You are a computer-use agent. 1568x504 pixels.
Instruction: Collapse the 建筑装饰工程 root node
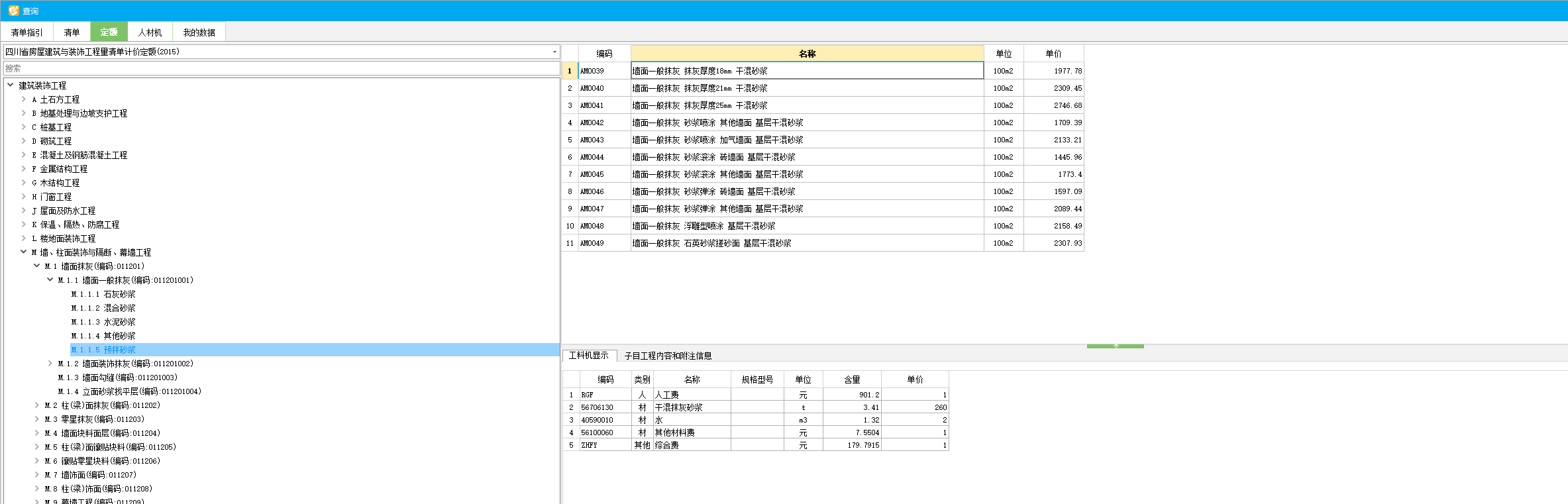(x=11, y=85)
